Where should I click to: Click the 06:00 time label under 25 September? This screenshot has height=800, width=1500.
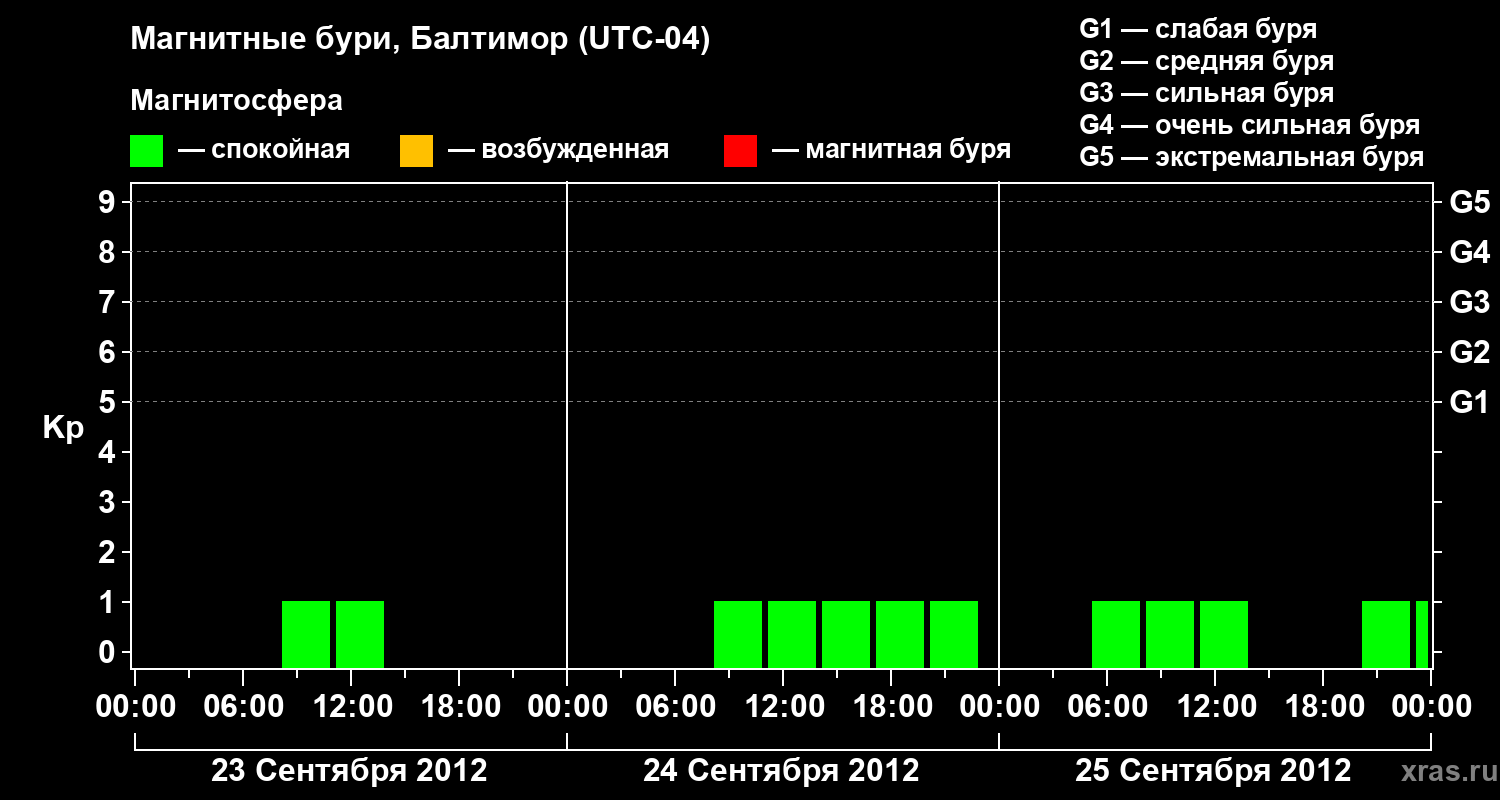(1107, 706)
